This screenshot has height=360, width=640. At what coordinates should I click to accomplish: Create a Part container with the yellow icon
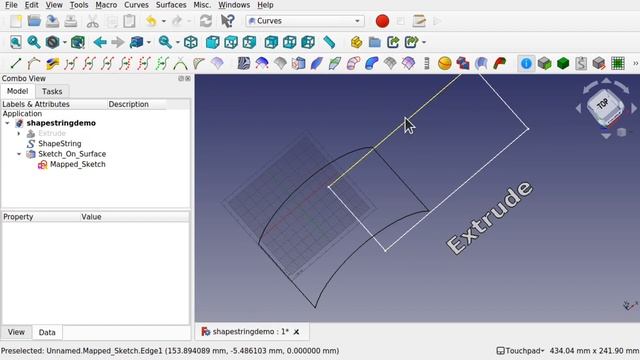tap(356, 42)
